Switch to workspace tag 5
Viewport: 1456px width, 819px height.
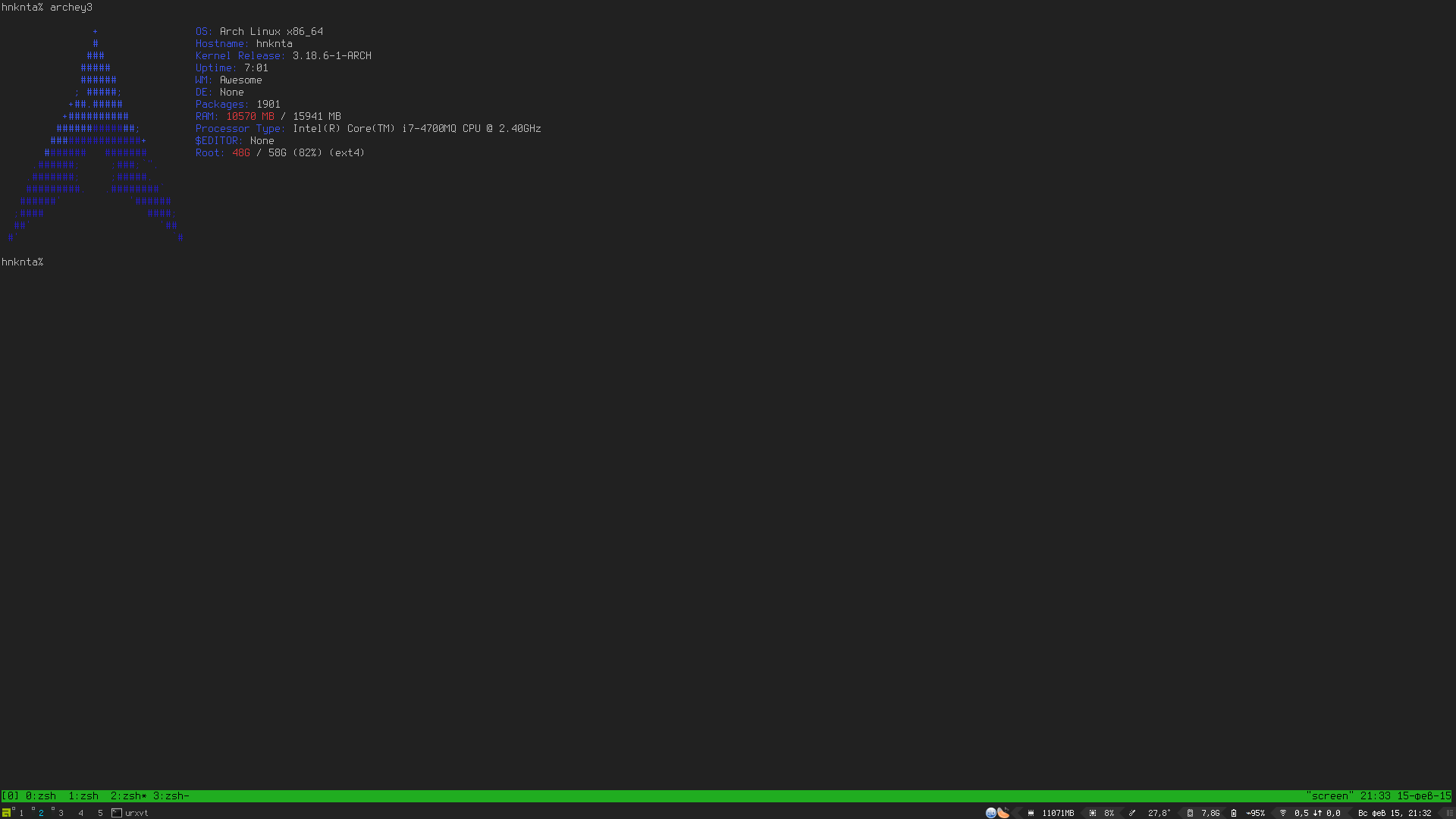coord(100,813)
